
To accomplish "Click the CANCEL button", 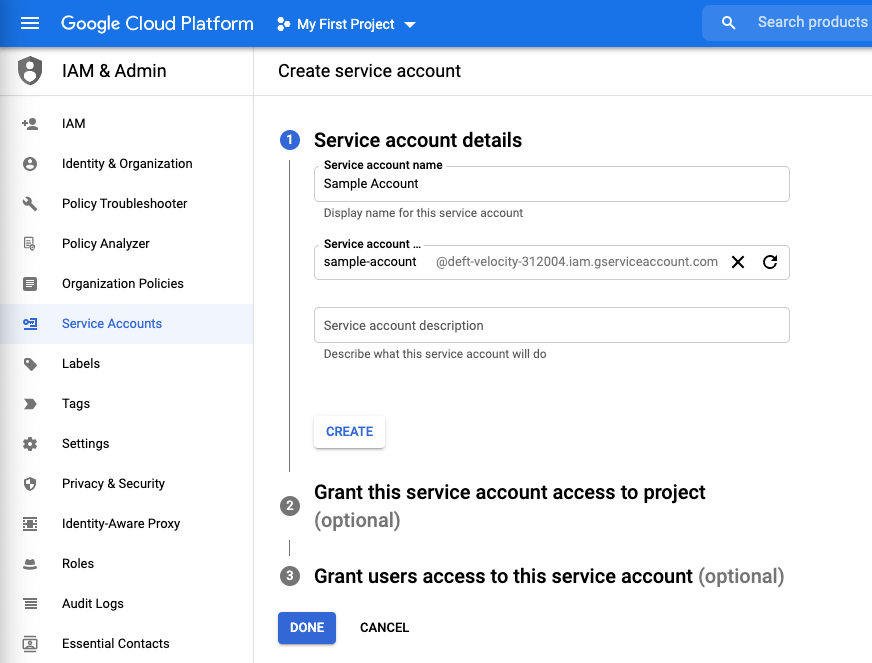I will (384, 628).
